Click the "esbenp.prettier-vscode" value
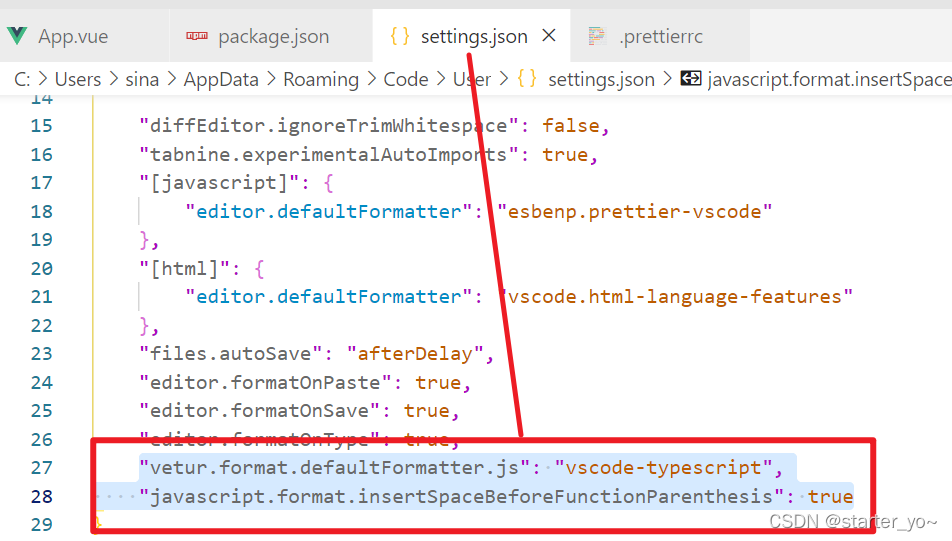This screenshot has width=952, height=541. 634,211
